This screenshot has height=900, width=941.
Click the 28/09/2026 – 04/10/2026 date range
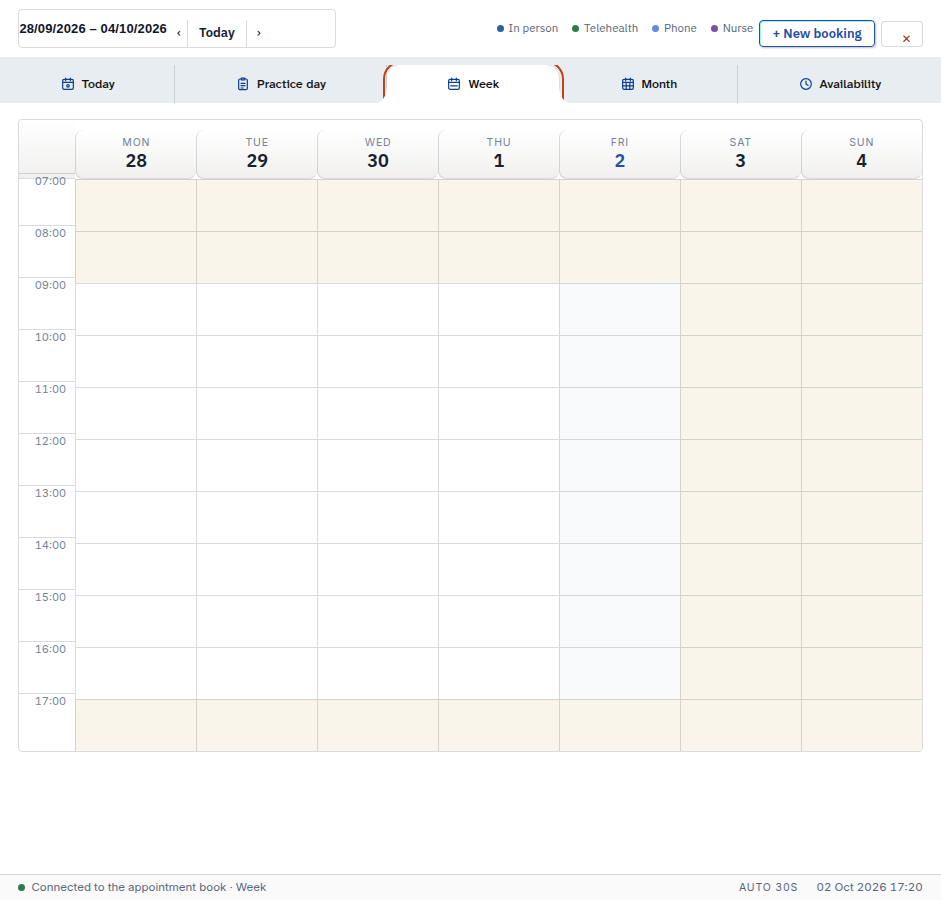[x=93, y=29]
